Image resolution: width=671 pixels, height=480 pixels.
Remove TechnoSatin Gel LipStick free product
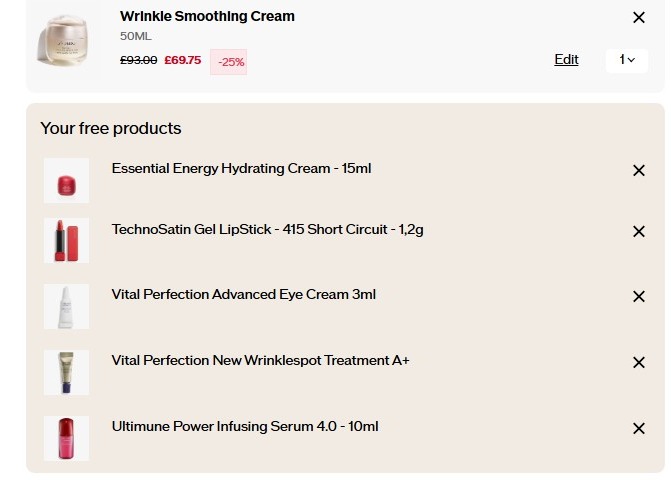point(639,232)
